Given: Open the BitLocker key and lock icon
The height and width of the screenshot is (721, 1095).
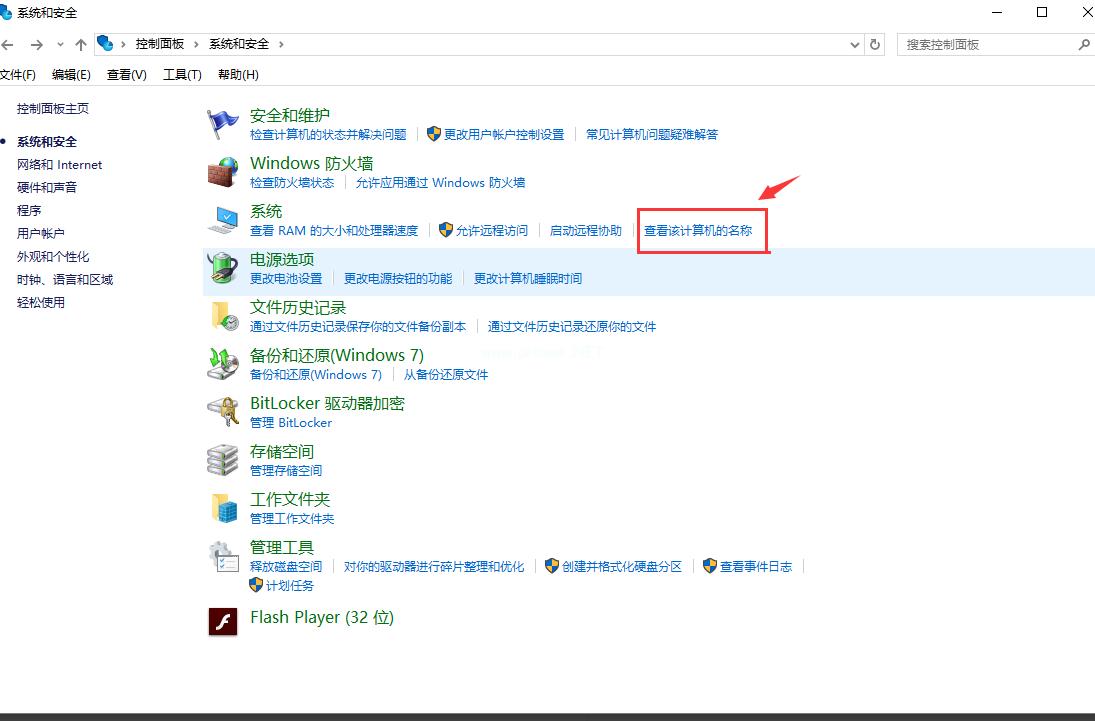Looking at the screenshot, I should [223, 412].
